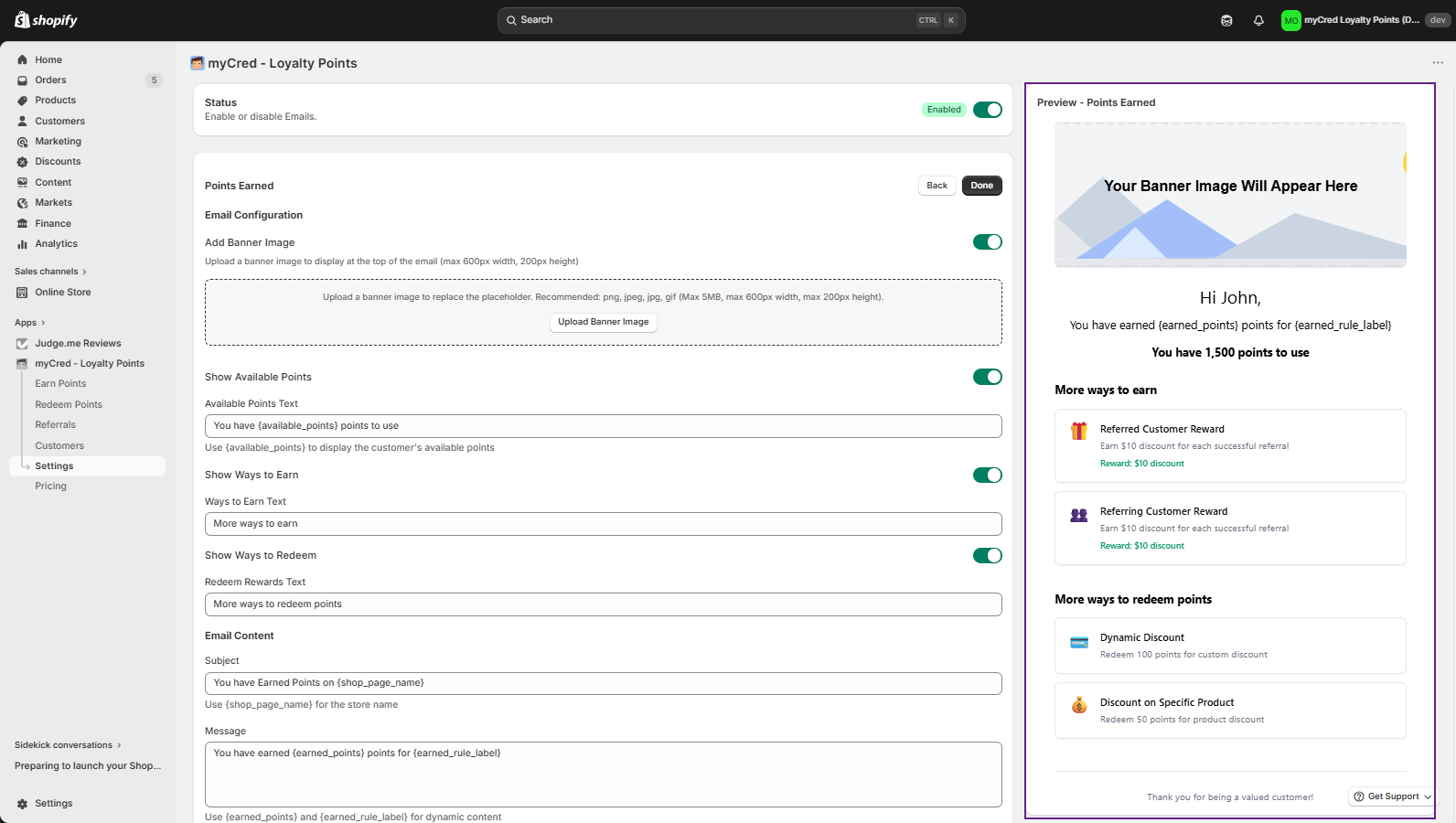The image size is (1456, 823).
Task: Open the notifications bell icon
Action: (x=1258, y=20)
